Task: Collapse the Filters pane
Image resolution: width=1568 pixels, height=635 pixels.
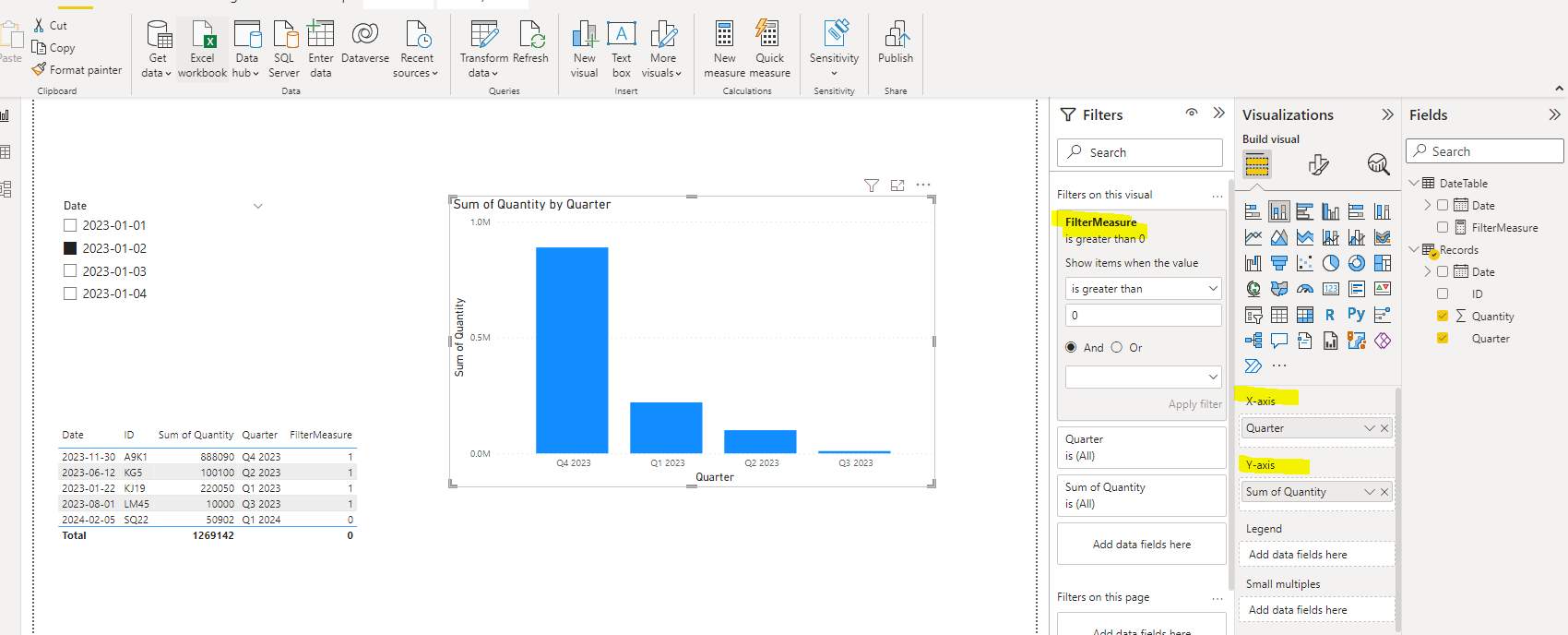Action: [1219, 113]
